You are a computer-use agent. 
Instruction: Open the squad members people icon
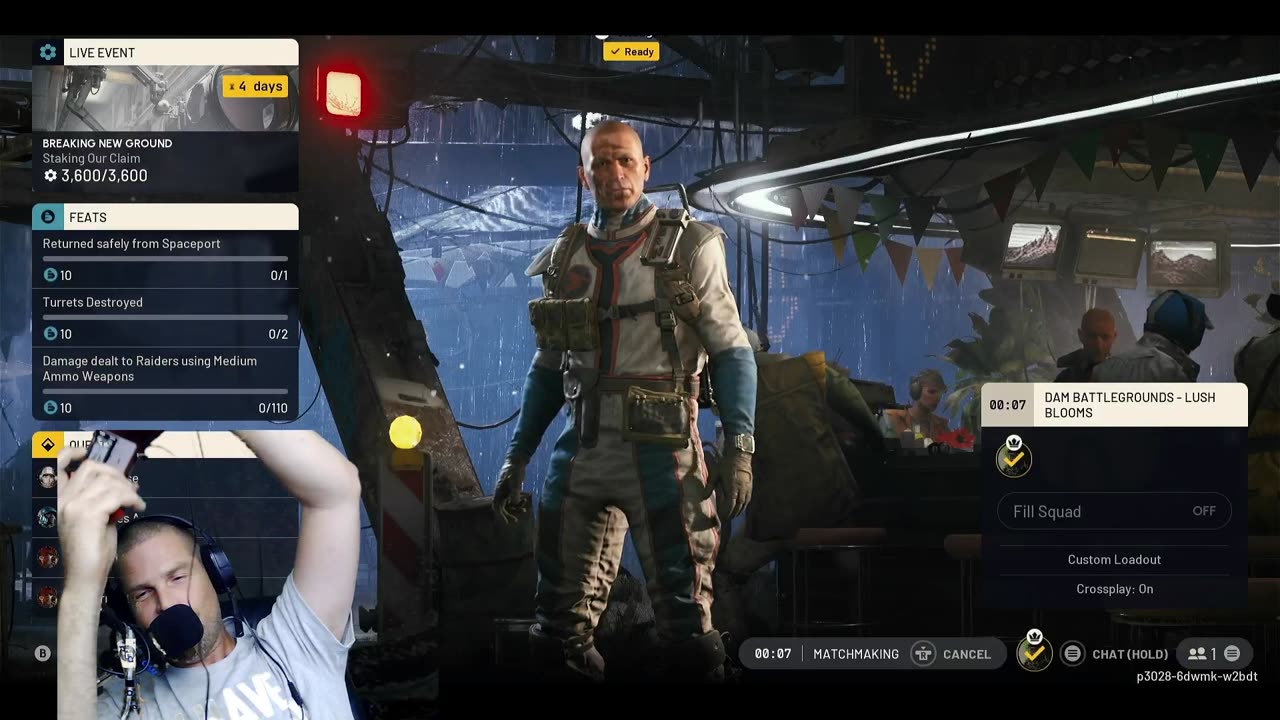[x=1196, y=654]
